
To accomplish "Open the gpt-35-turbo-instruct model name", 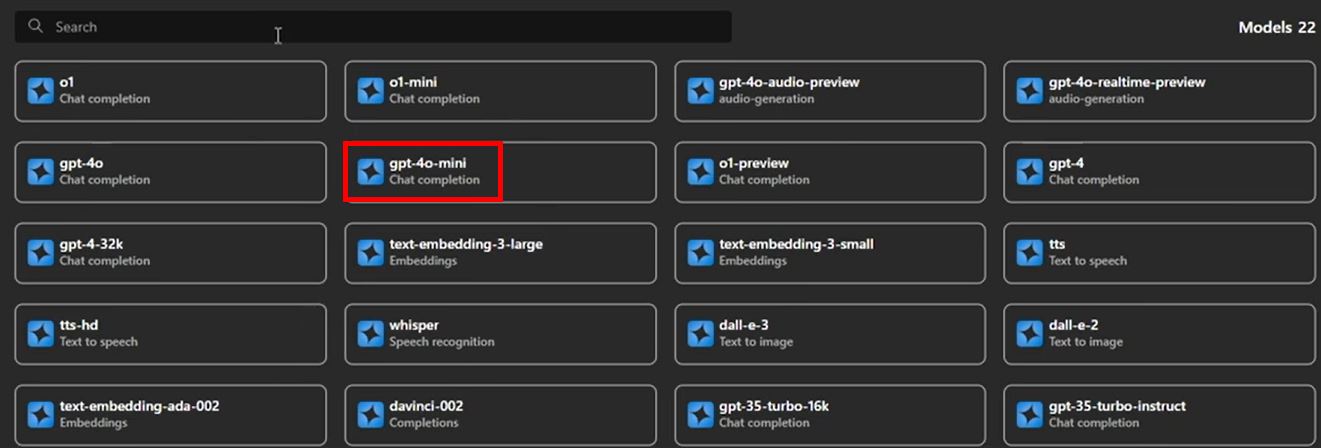I will 1117,406.
